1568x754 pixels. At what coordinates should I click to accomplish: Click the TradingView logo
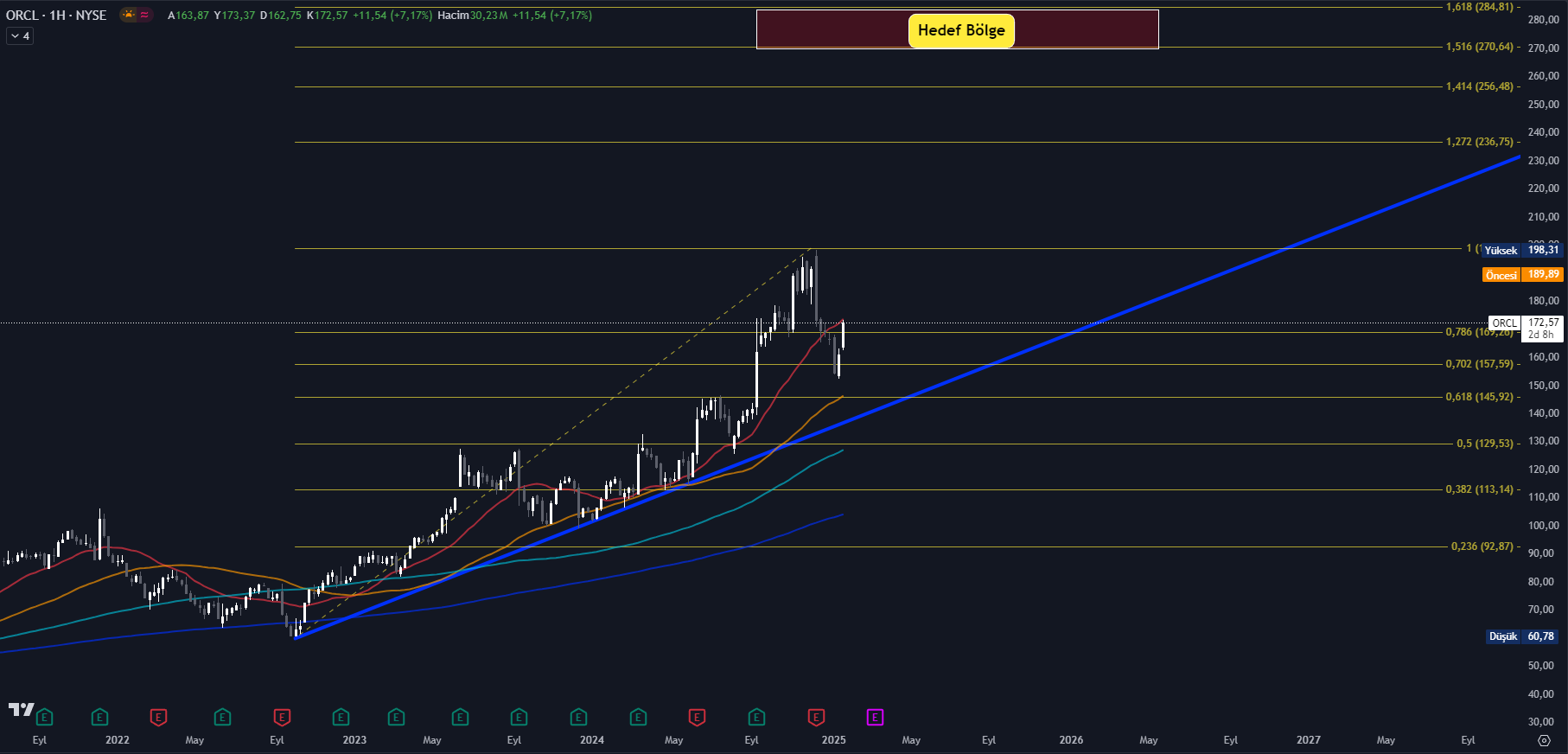[x=21, y=710]
